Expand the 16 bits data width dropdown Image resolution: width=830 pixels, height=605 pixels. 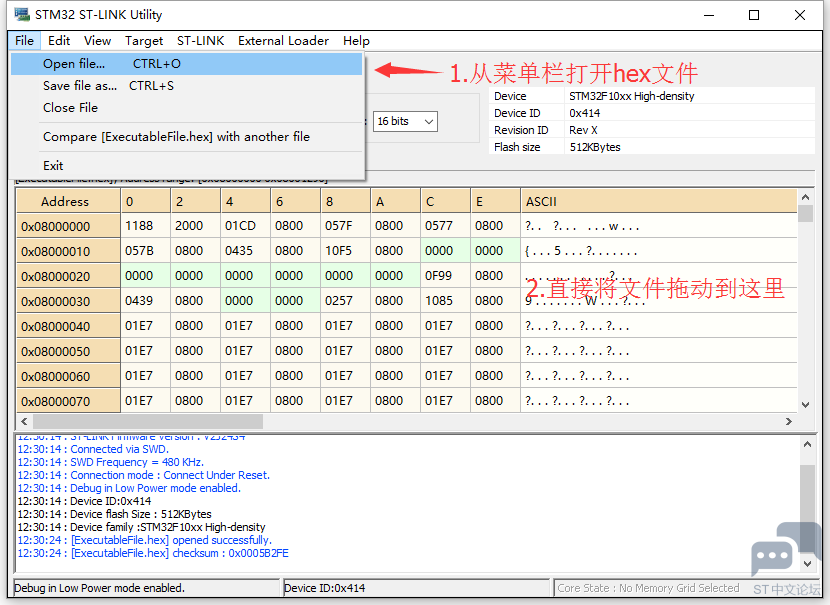[x=405, y=121]
